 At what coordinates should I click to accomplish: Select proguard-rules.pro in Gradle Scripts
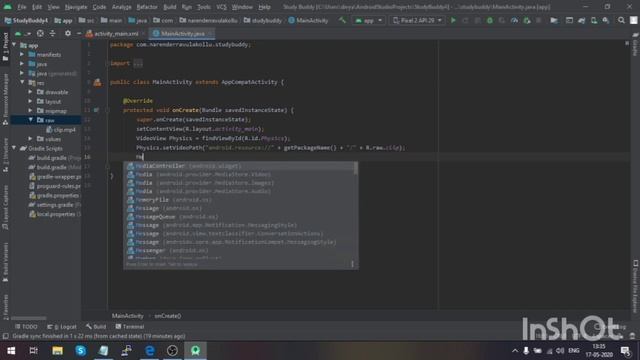click(54, 186)
